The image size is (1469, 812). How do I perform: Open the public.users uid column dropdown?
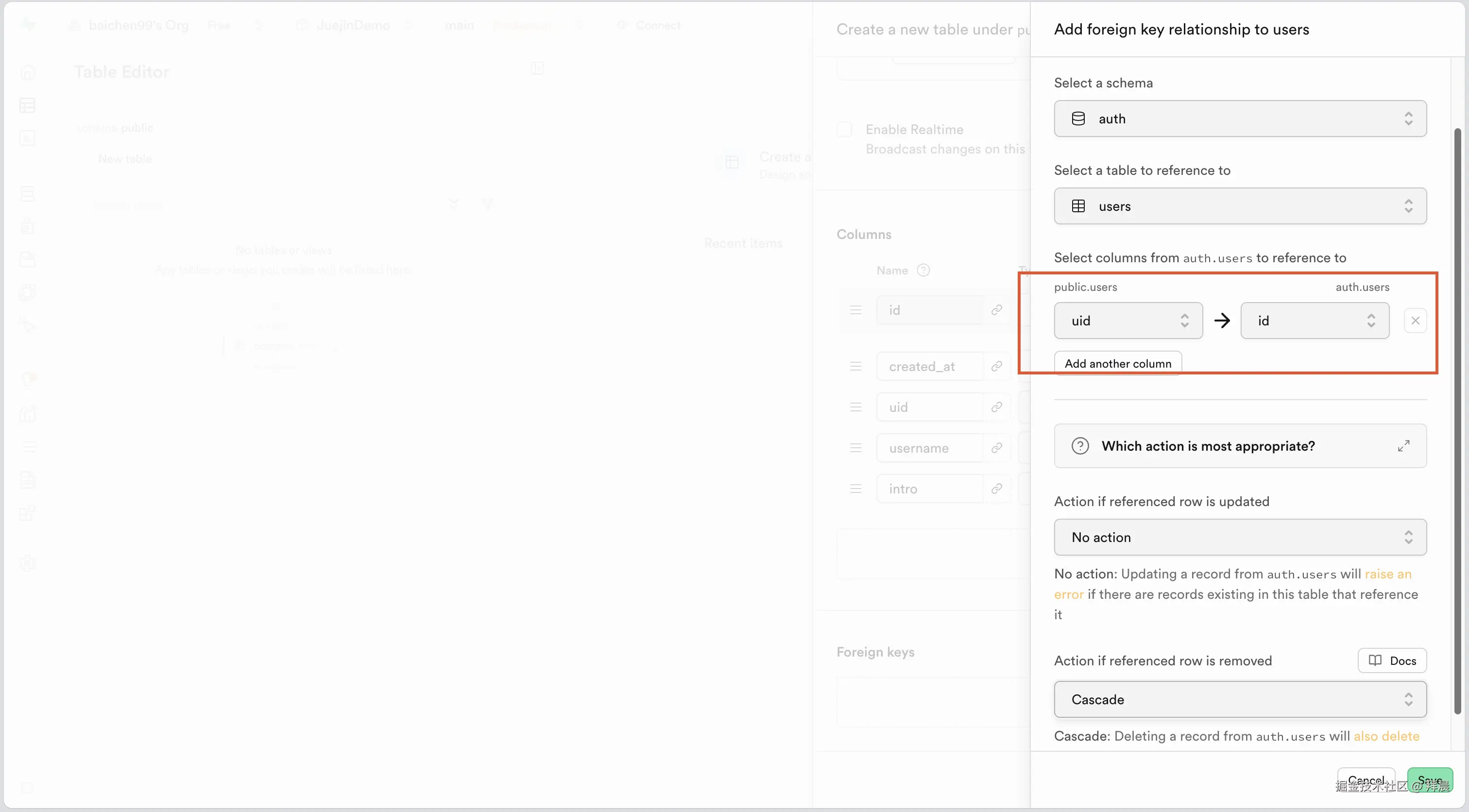[x=1127, y=321]
